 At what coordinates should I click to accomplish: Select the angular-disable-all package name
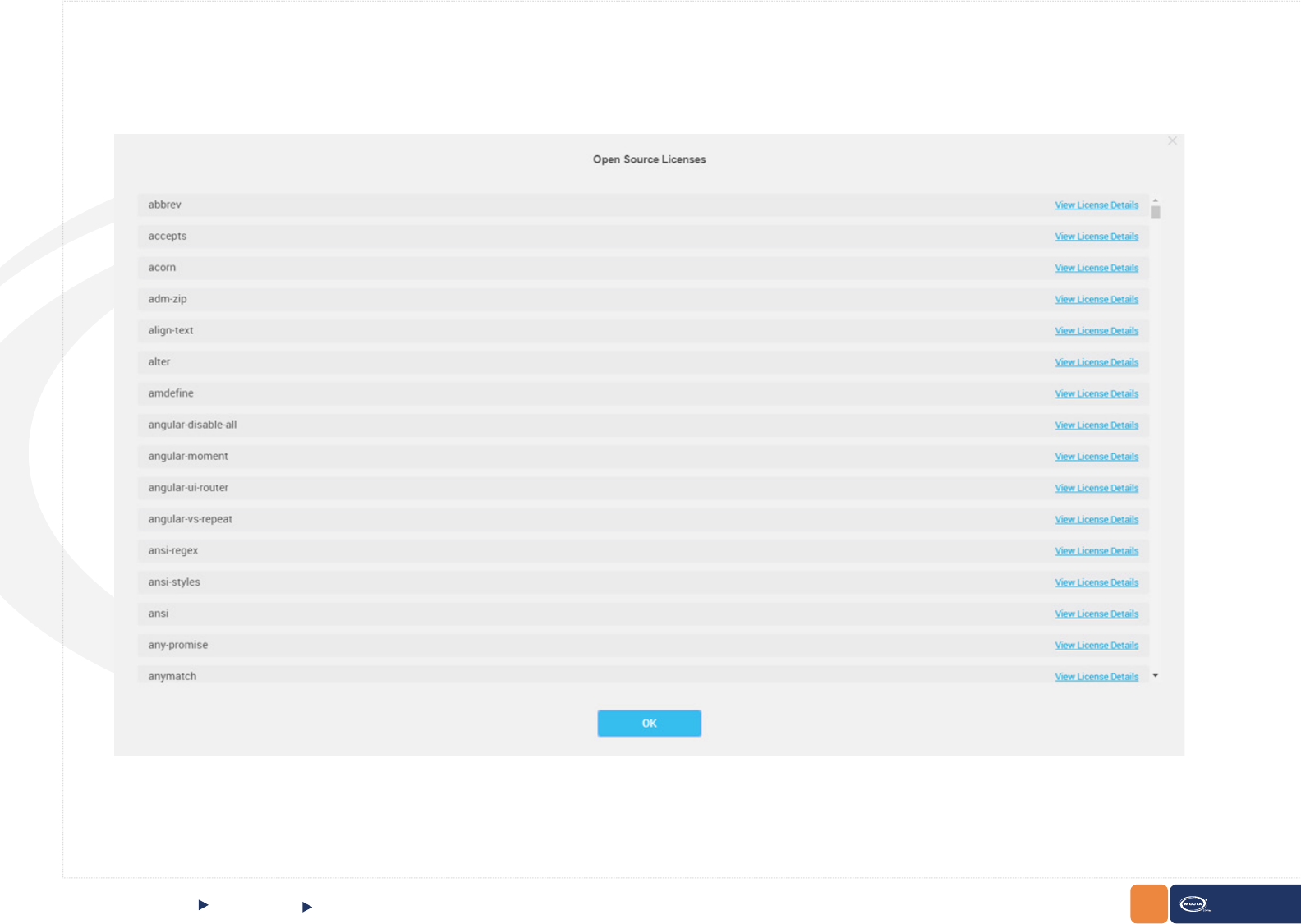pyautogui.click(x=192, y=425)
